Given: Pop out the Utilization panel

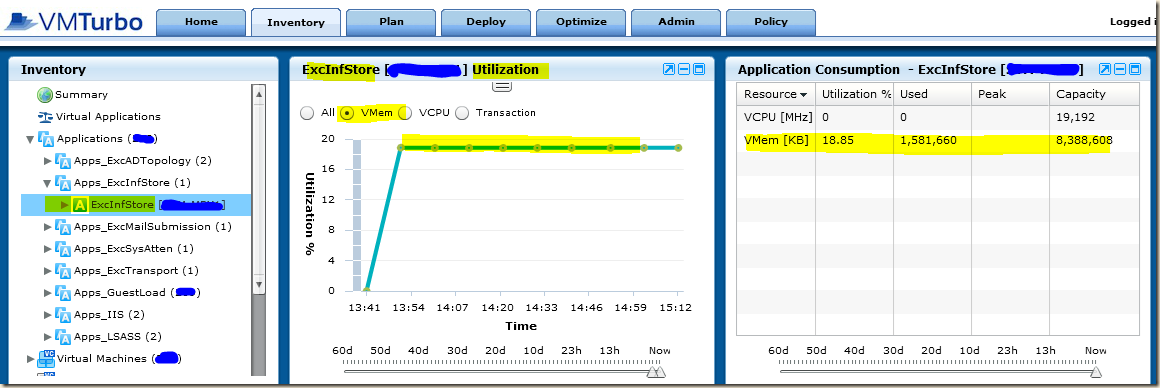Looking at the screenshot, I should pos(670,70).
